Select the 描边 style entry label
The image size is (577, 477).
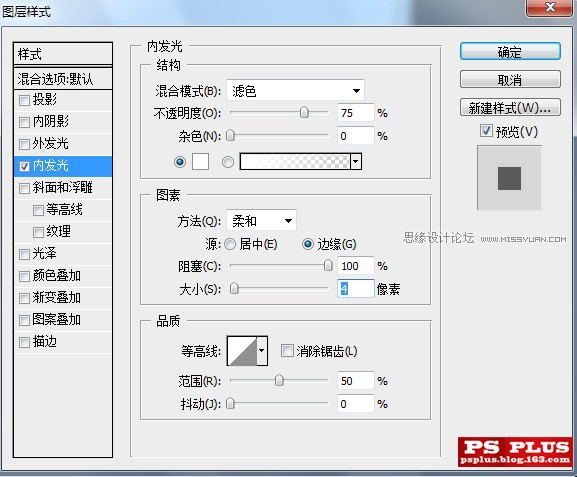(x=45, y=342)
